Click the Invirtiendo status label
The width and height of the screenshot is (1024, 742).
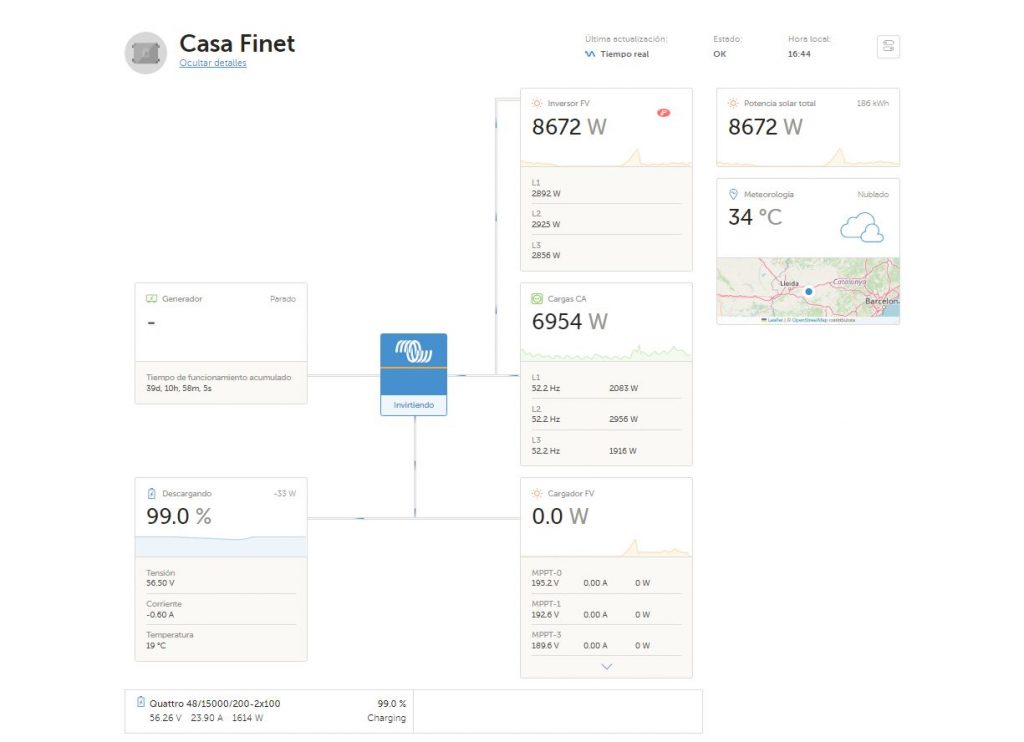point(413,405)
